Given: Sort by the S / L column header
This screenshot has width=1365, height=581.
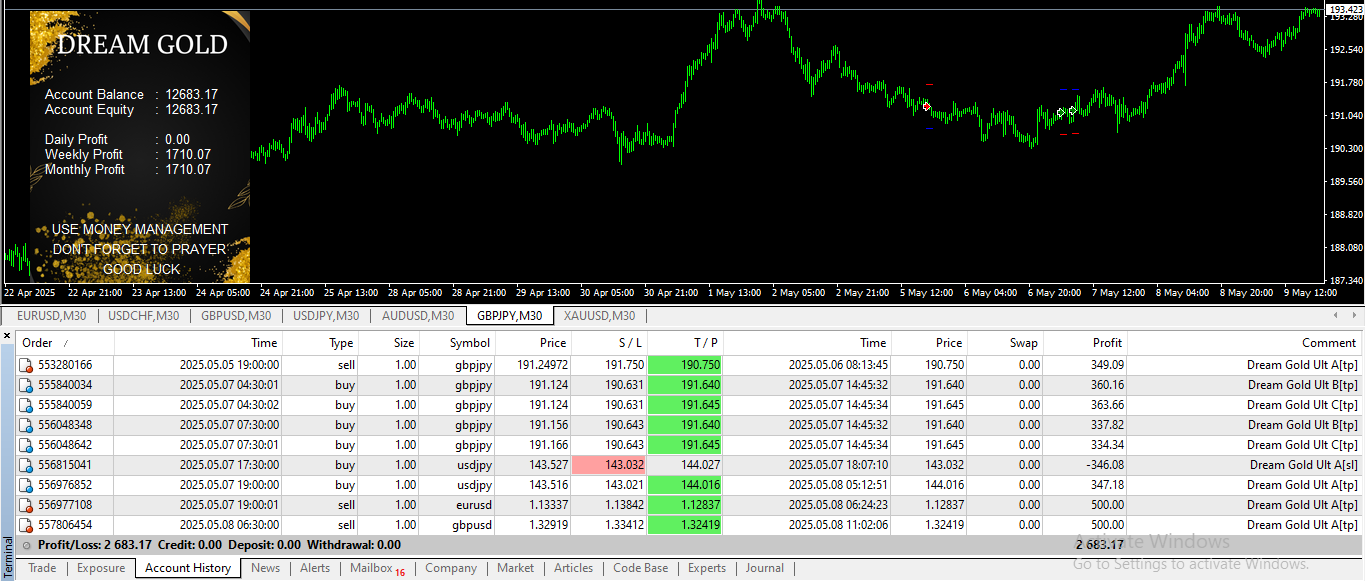Looking at the screenshot, I should (609, 343).
